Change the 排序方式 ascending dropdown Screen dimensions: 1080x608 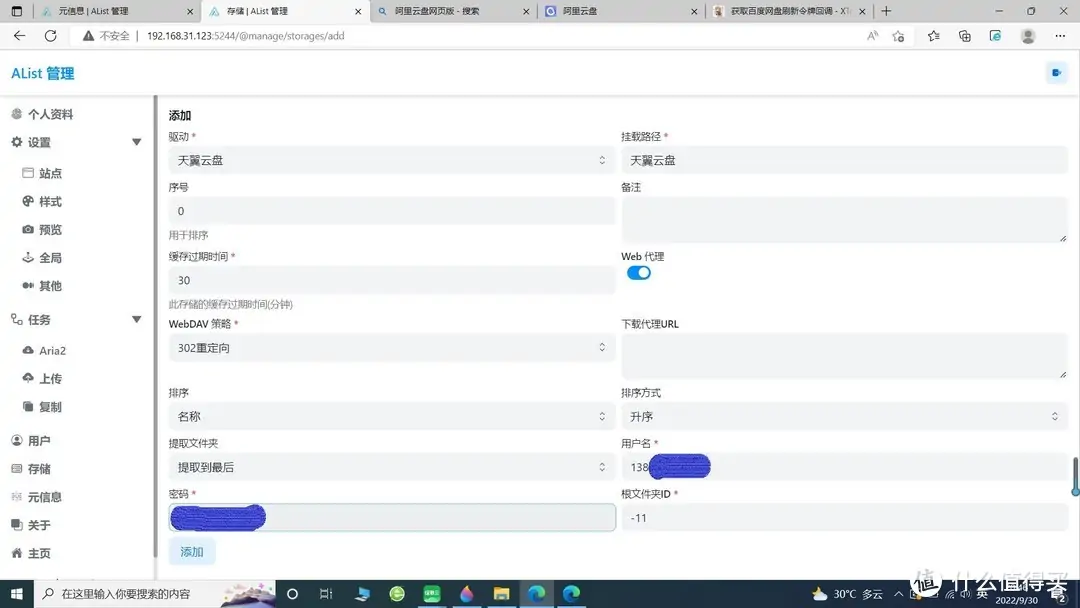pyautogui.click(x=845, y=416)
